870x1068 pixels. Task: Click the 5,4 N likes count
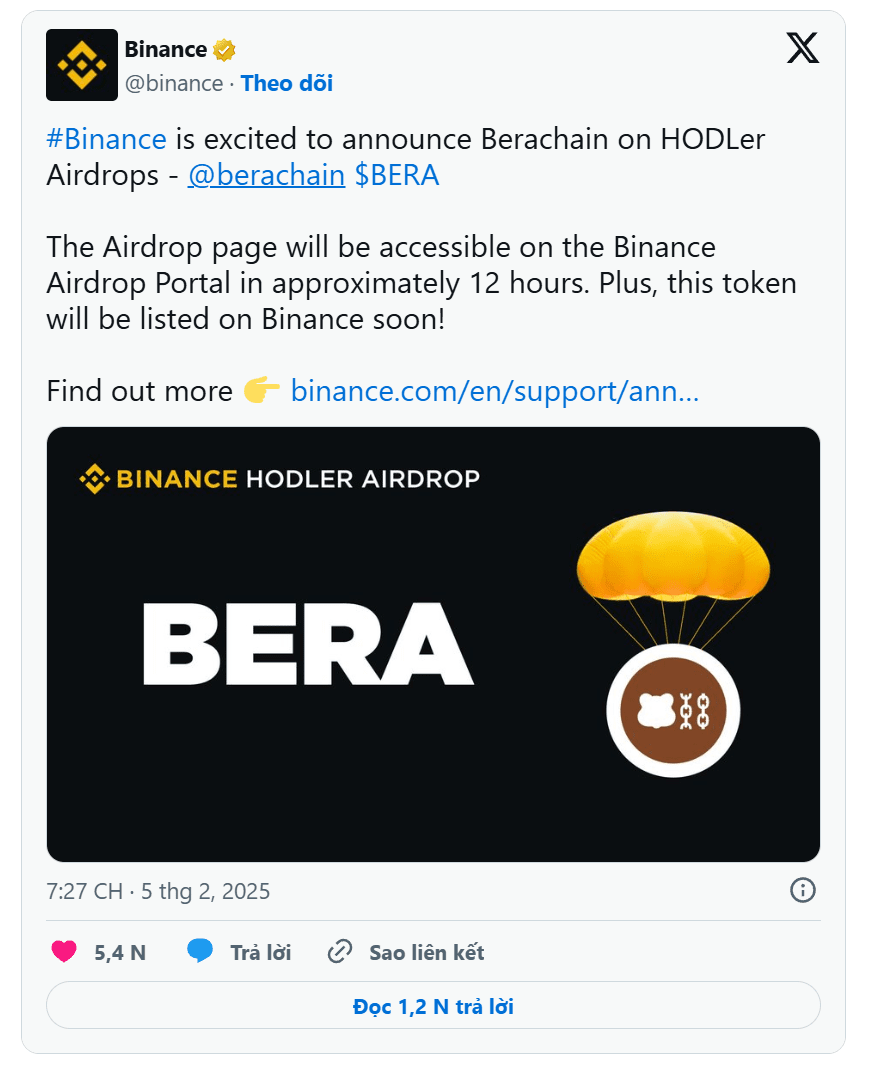pyautogui.click(x=120, y=953)
